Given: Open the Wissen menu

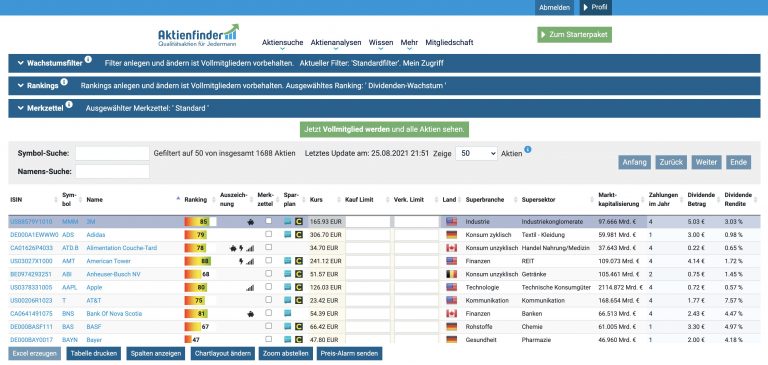Looking at the screenshot, I should 381,43.
